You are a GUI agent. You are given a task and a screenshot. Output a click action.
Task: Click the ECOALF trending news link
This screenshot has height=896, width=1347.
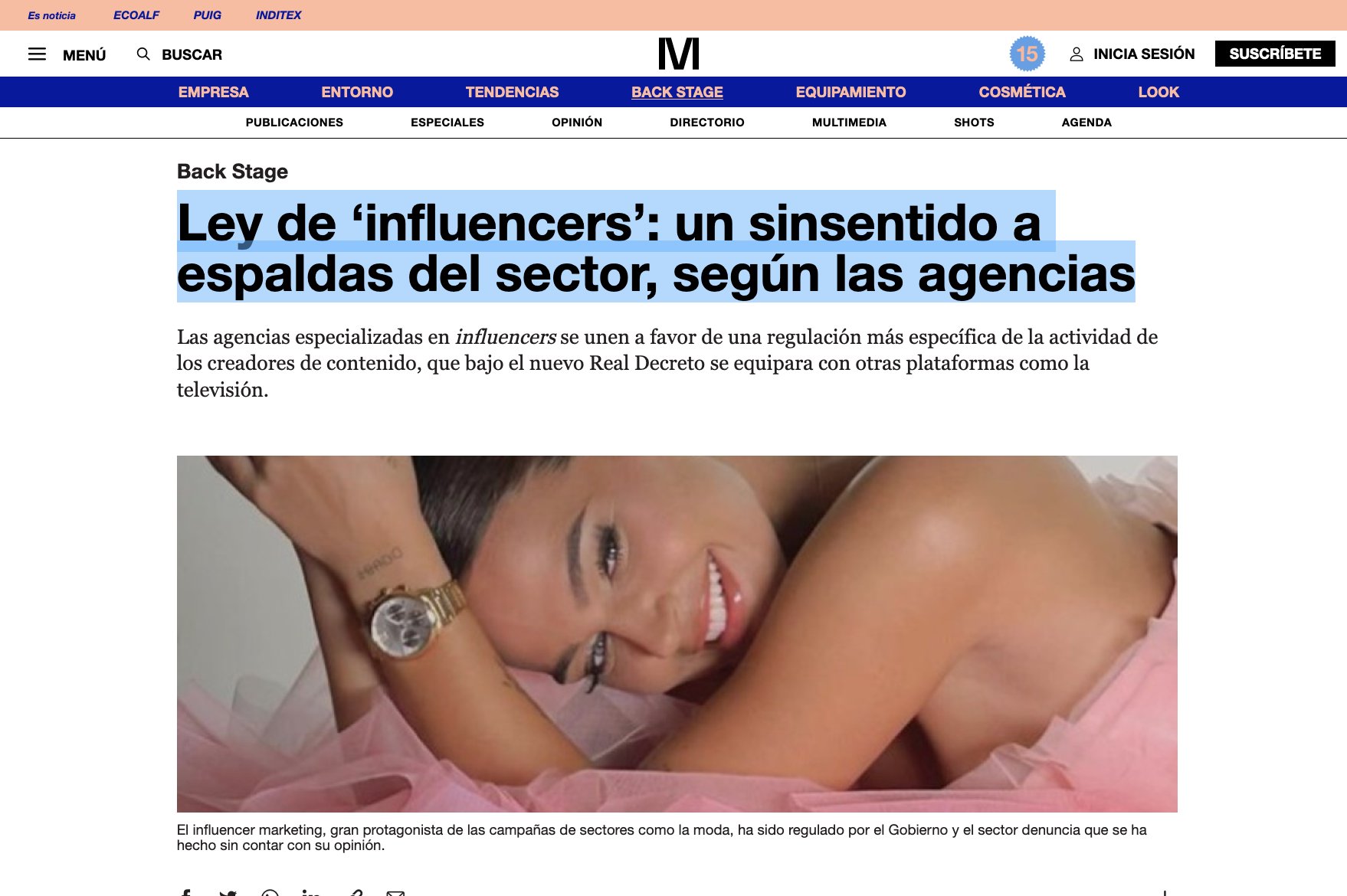click(136, 15)
